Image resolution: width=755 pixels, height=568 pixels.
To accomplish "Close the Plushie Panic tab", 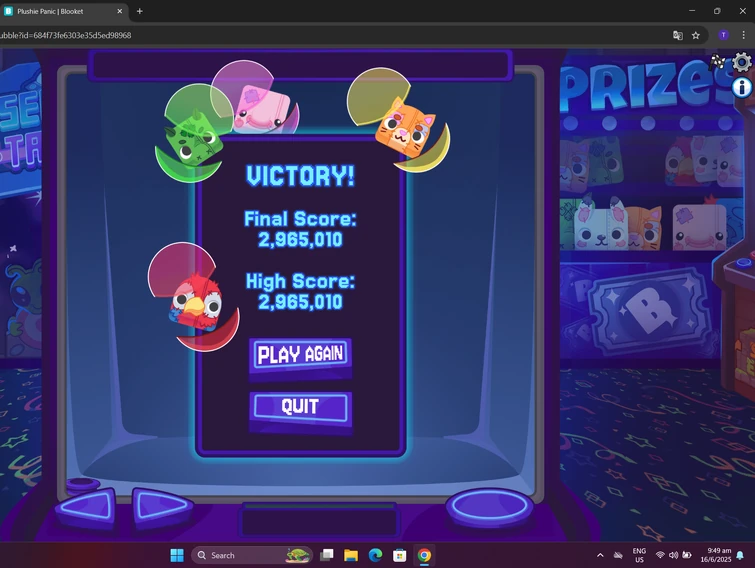I will point(119,11).
